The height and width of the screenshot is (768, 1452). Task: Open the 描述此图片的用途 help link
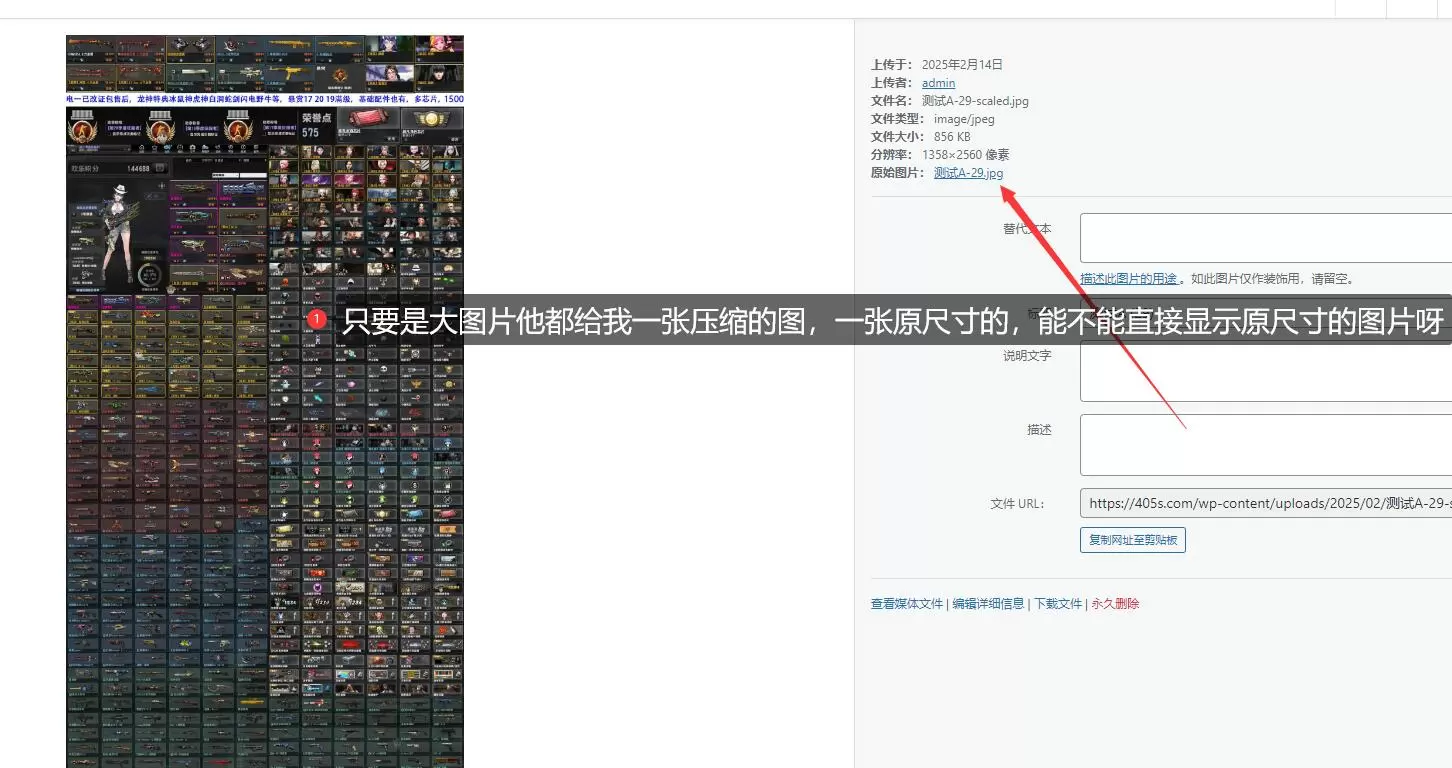(x=1129, y=279)
